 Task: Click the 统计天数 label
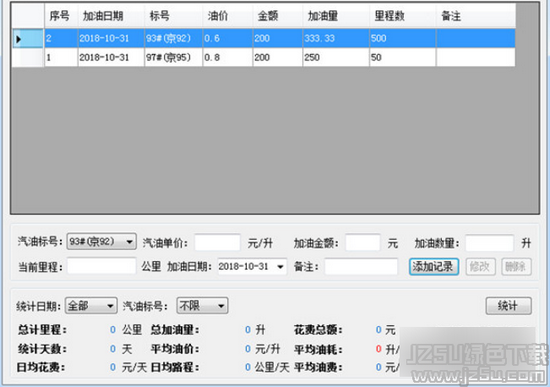[x=42, y=349]
